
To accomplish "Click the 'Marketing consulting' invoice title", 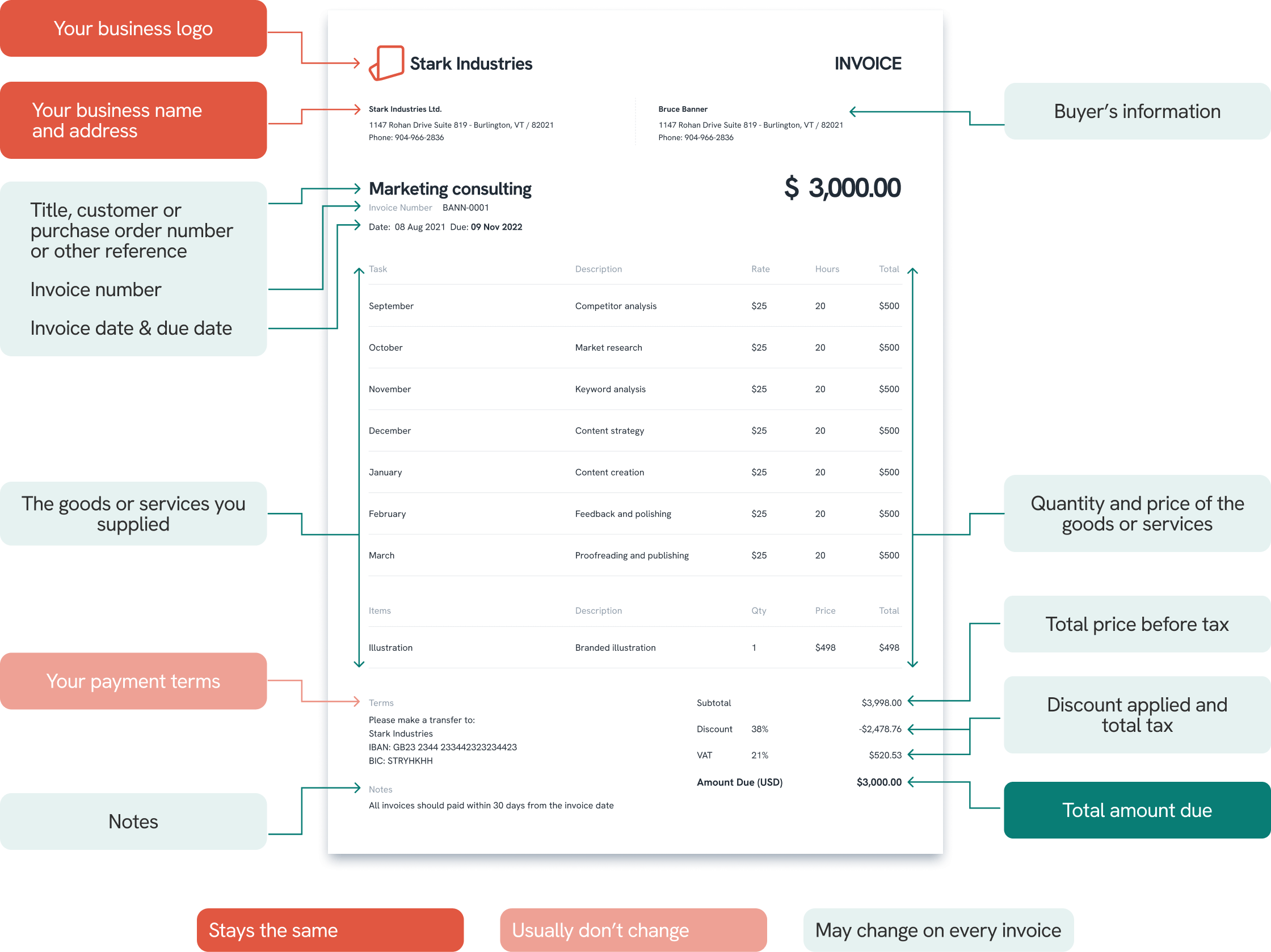I will [450, 188].
